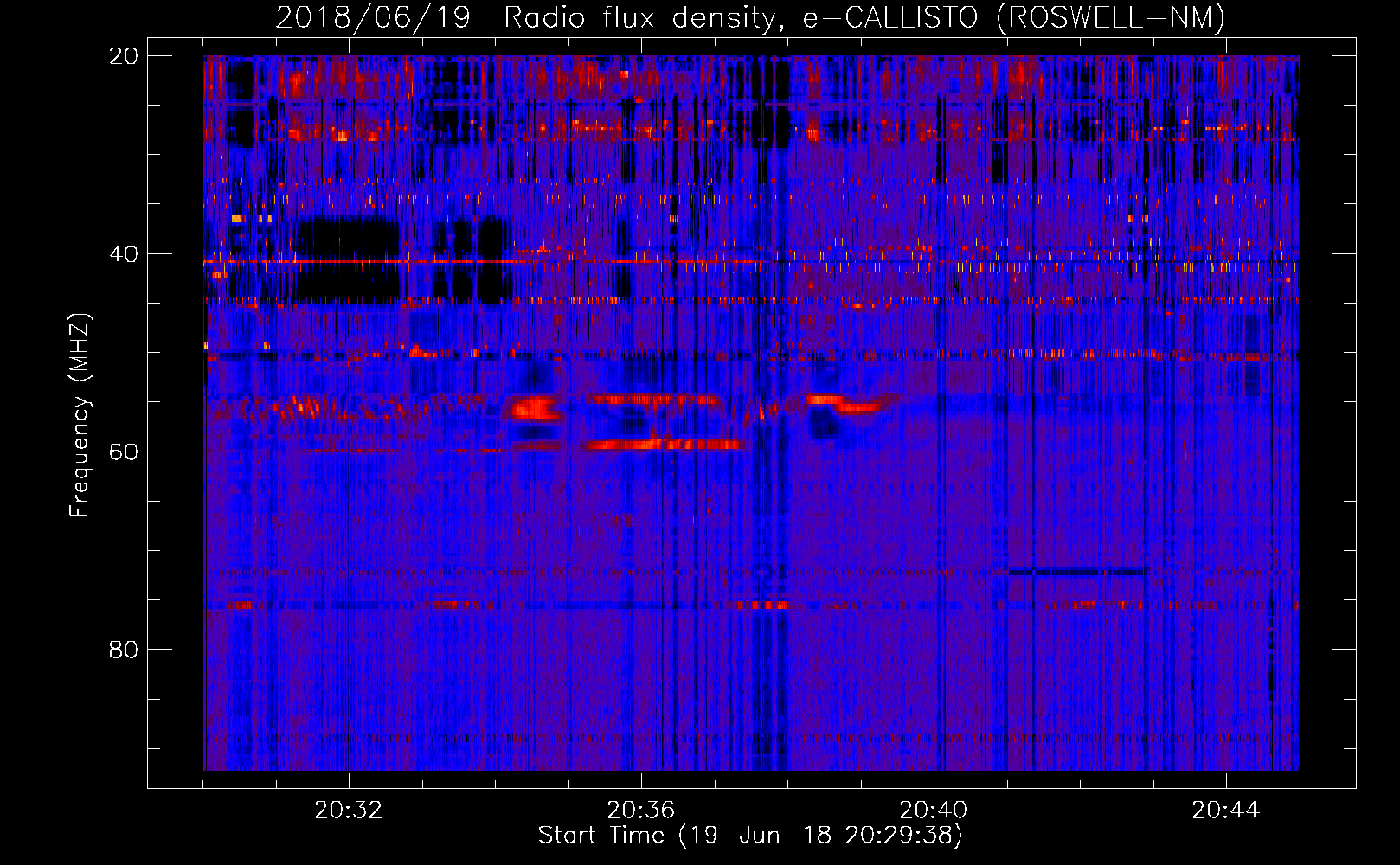Select the 'Frequency (MHZ)' y-axis label
Image resolution: width=1400 pixels, height=865 pixels.
point(80,415)
